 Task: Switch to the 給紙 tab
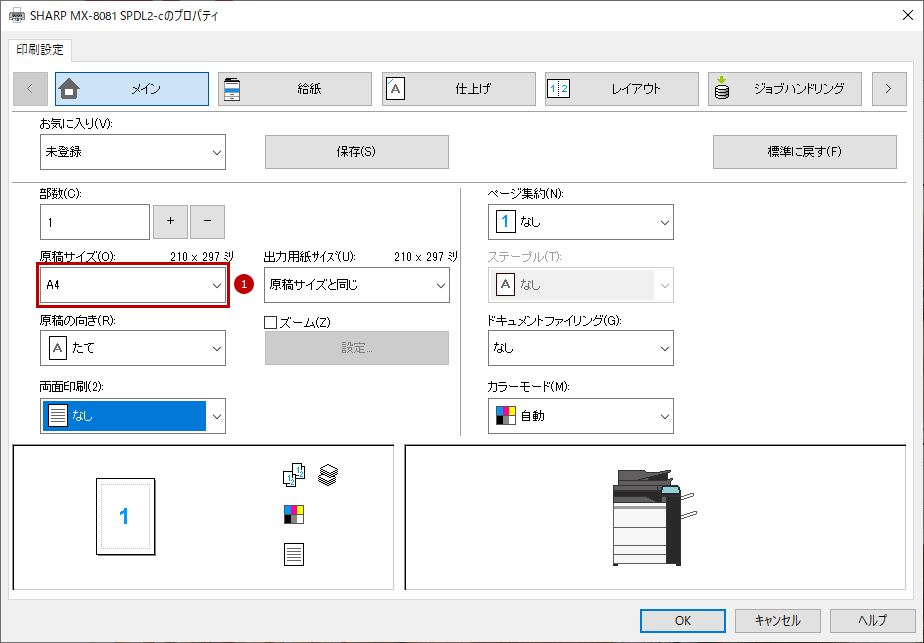295,89
